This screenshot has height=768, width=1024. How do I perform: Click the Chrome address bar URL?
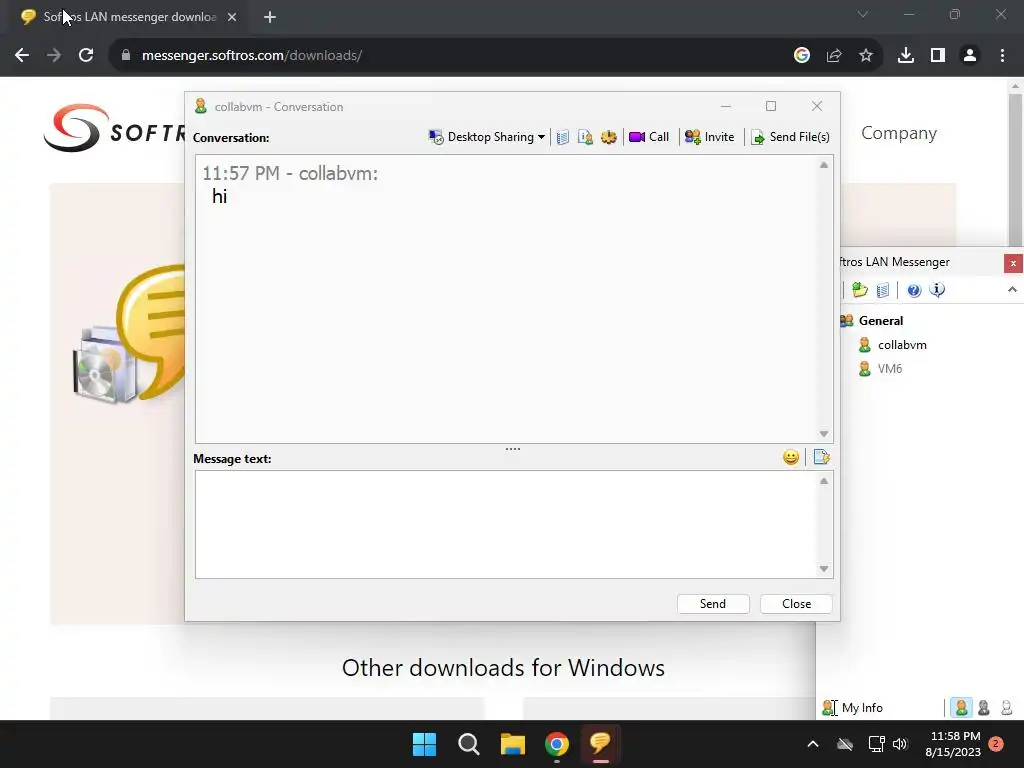(251, 56)
